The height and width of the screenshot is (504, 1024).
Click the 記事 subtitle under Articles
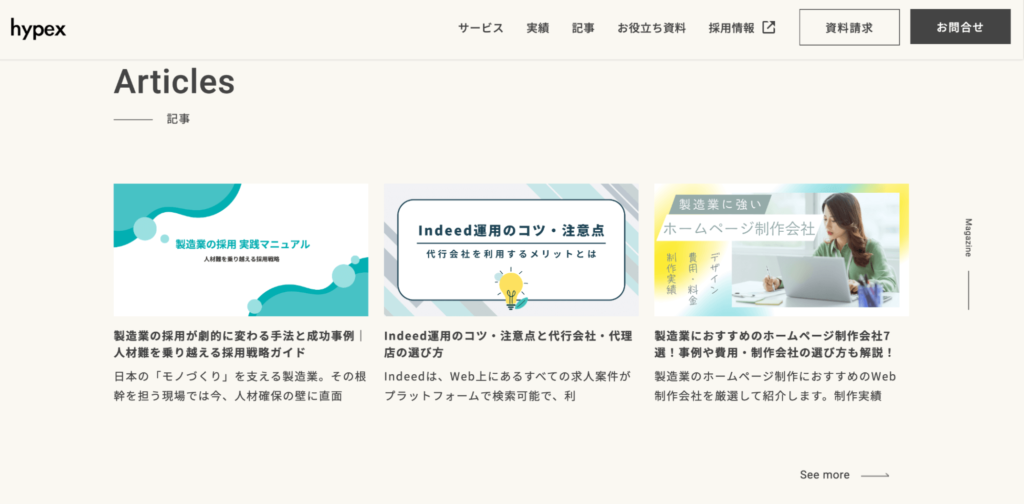click(x=178, y=119)
